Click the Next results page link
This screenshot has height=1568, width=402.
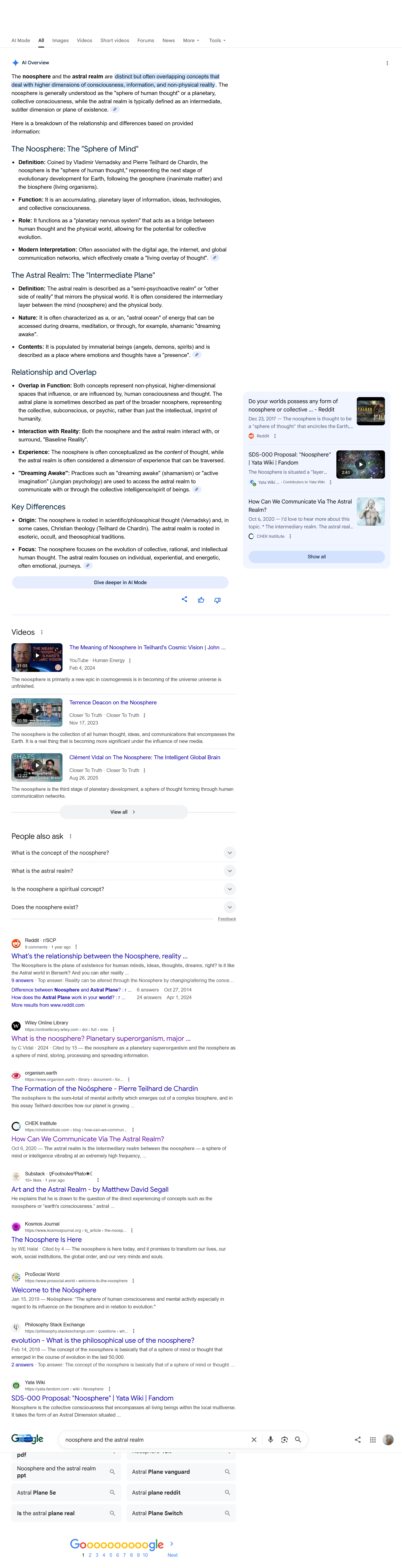pyautogui.click(x=172, y=1555)
